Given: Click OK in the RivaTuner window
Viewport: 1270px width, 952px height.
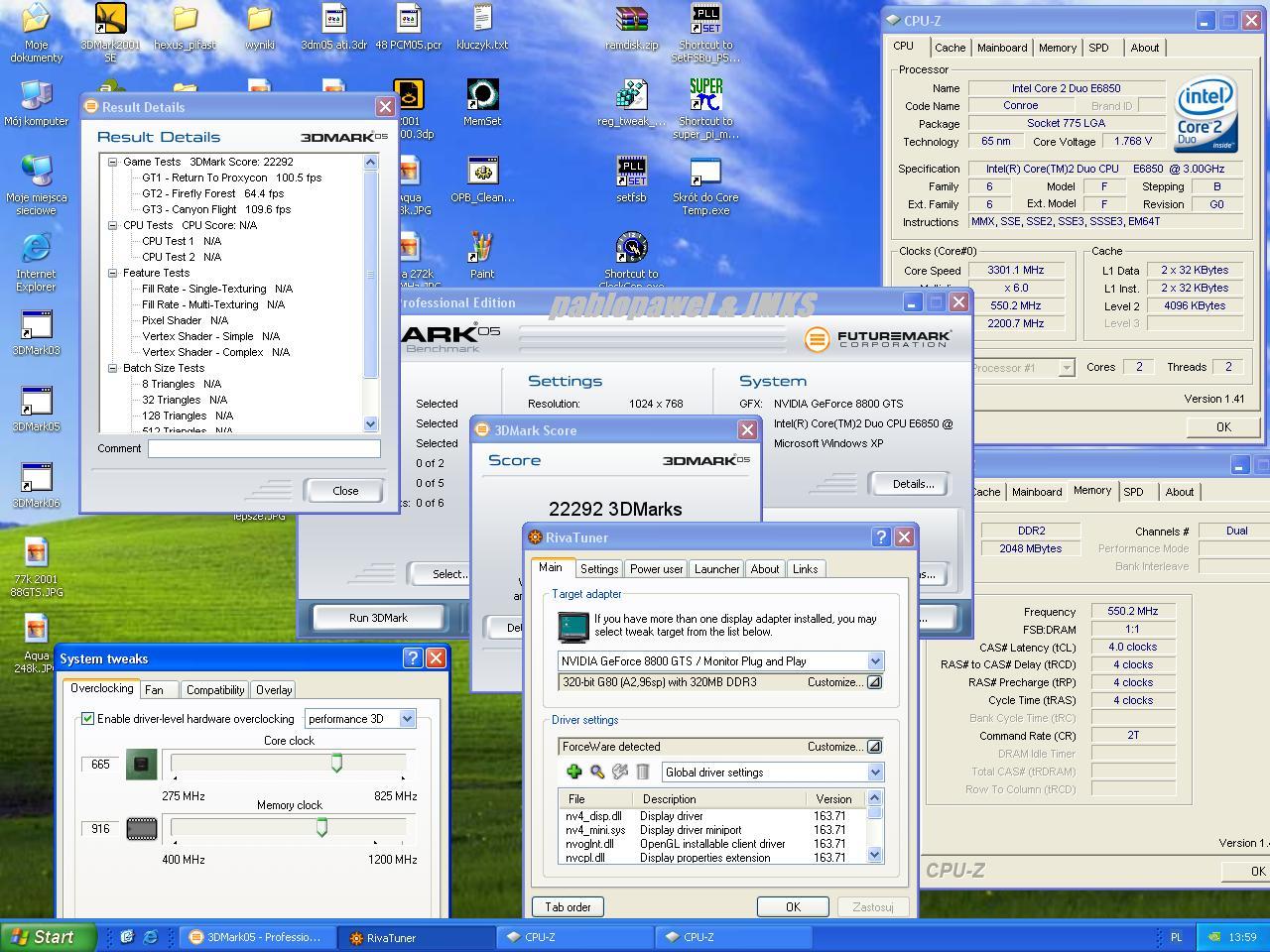Looking at the screenshot, I should click(793, 907).
